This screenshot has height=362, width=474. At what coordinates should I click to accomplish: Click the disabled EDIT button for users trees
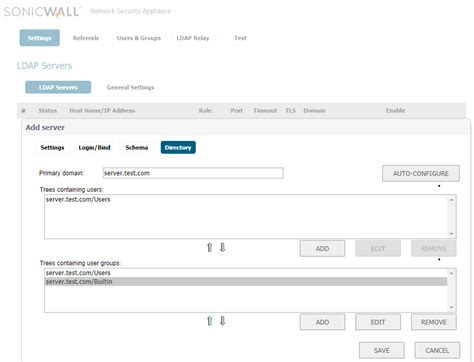(x=378, y=249)
